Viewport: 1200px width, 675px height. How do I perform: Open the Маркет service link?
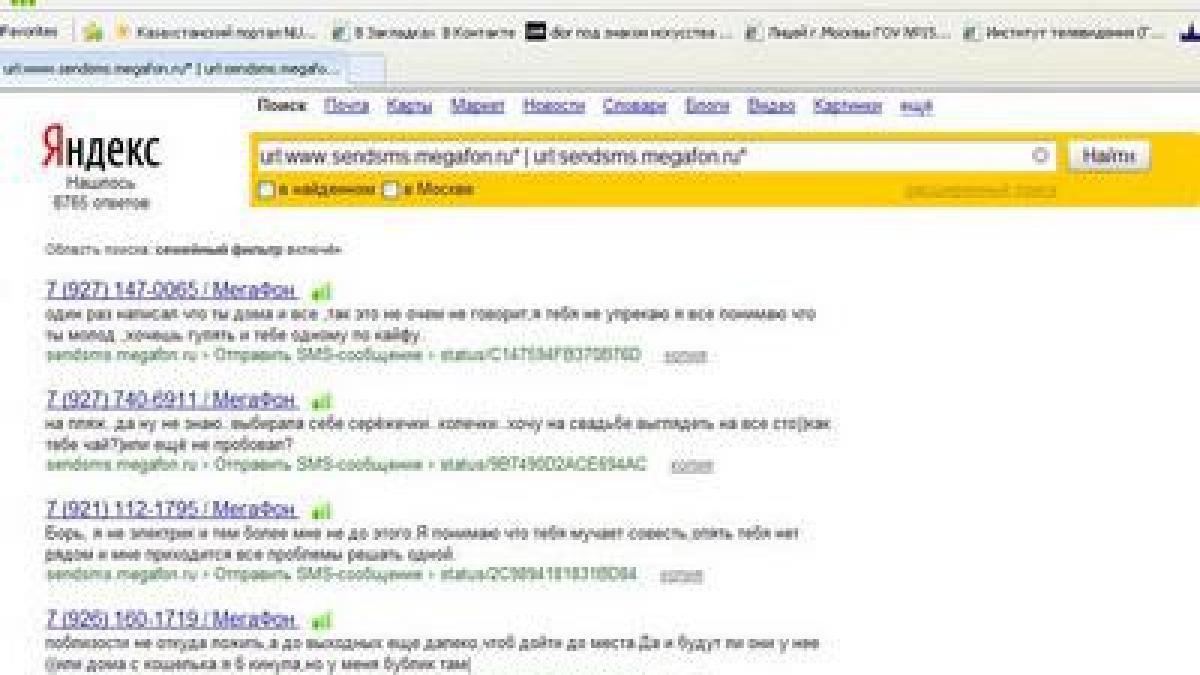pos(477,106)
